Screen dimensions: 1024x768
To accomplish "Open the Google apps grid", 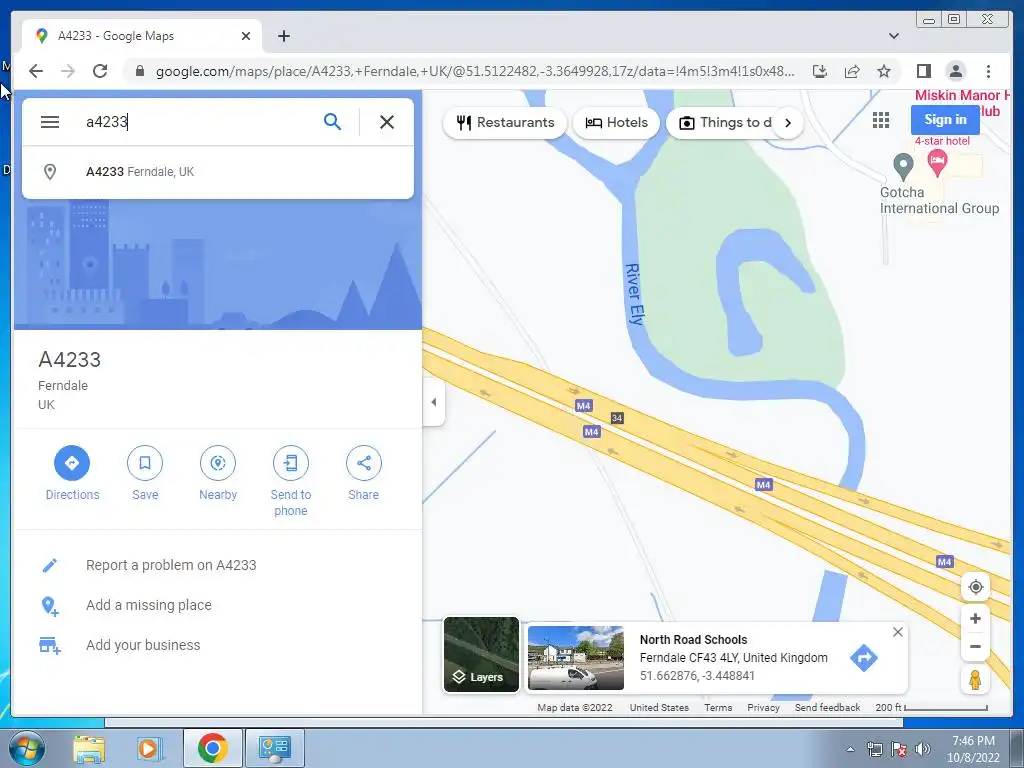I will pyautogui.click(x=881, y=120).
